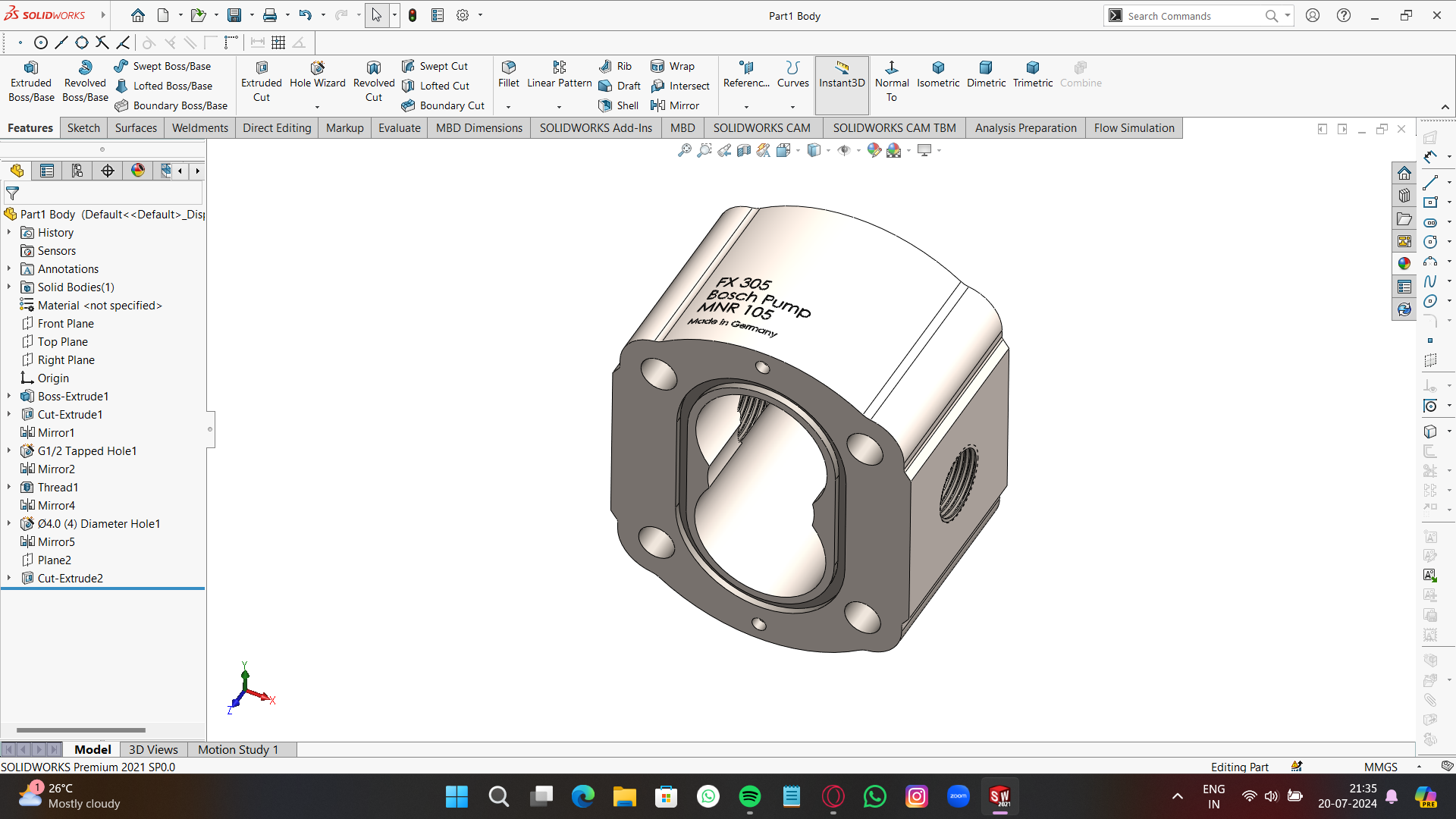The height and width of the screenshot is (819, 1456).
Task: Open the Curves tool
Action: pyautogui.click(x=793, y=76)
